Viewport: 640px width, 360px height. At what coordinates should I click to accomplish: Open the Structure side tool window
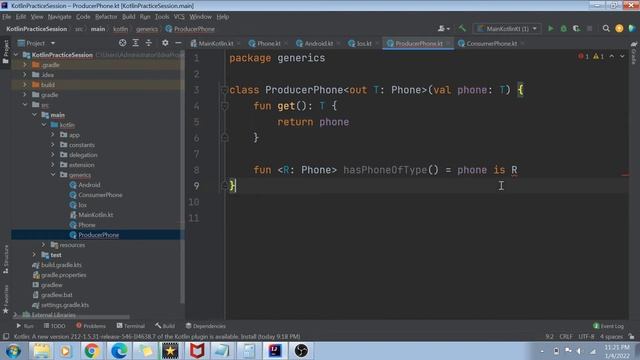coord(6,259)
